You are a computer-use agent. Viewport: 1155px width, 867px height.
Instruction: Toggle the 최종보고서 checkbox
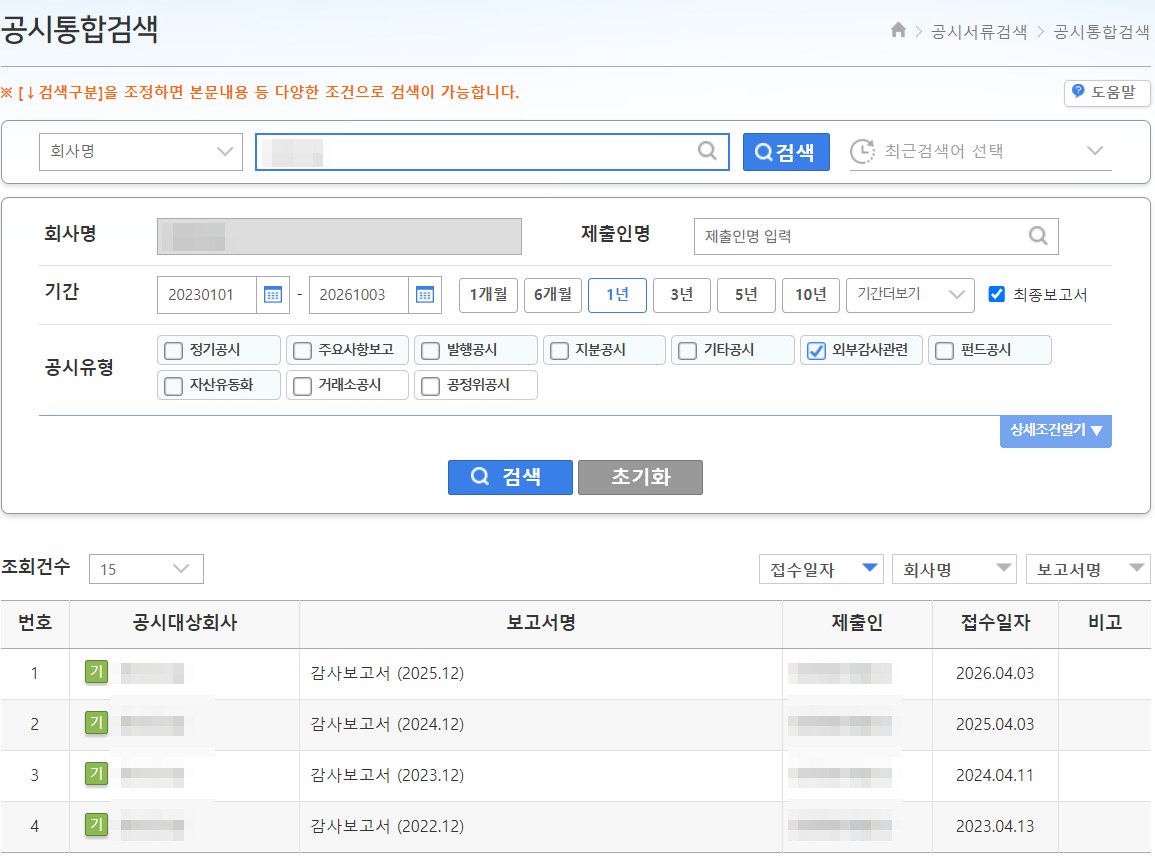coord(997,294)
